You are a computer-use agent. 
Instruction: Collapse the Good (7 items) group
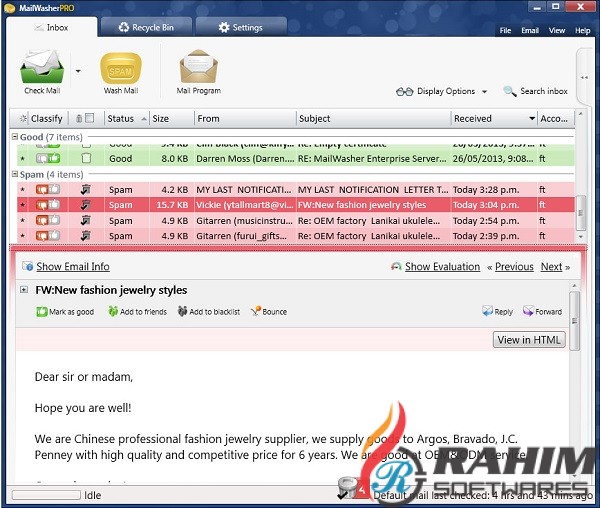pos(15,137)
